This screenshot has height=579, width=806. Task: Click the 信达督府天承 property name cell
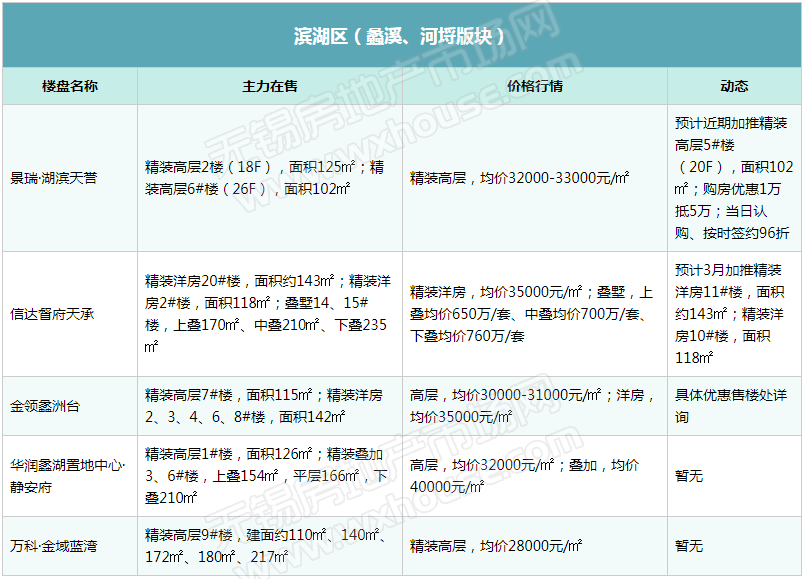click(x=70, y=314)
